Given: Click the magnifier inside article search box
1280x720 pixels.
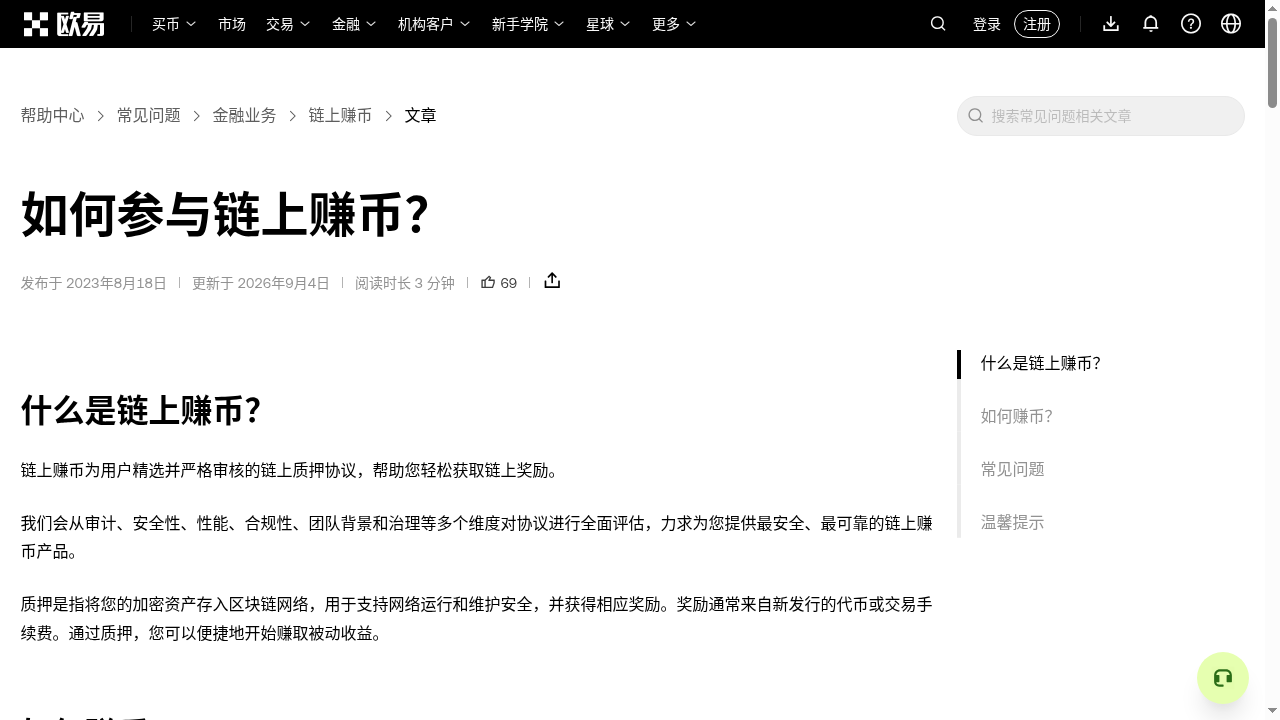Looking at the screenshot, I should pos(976,116).
